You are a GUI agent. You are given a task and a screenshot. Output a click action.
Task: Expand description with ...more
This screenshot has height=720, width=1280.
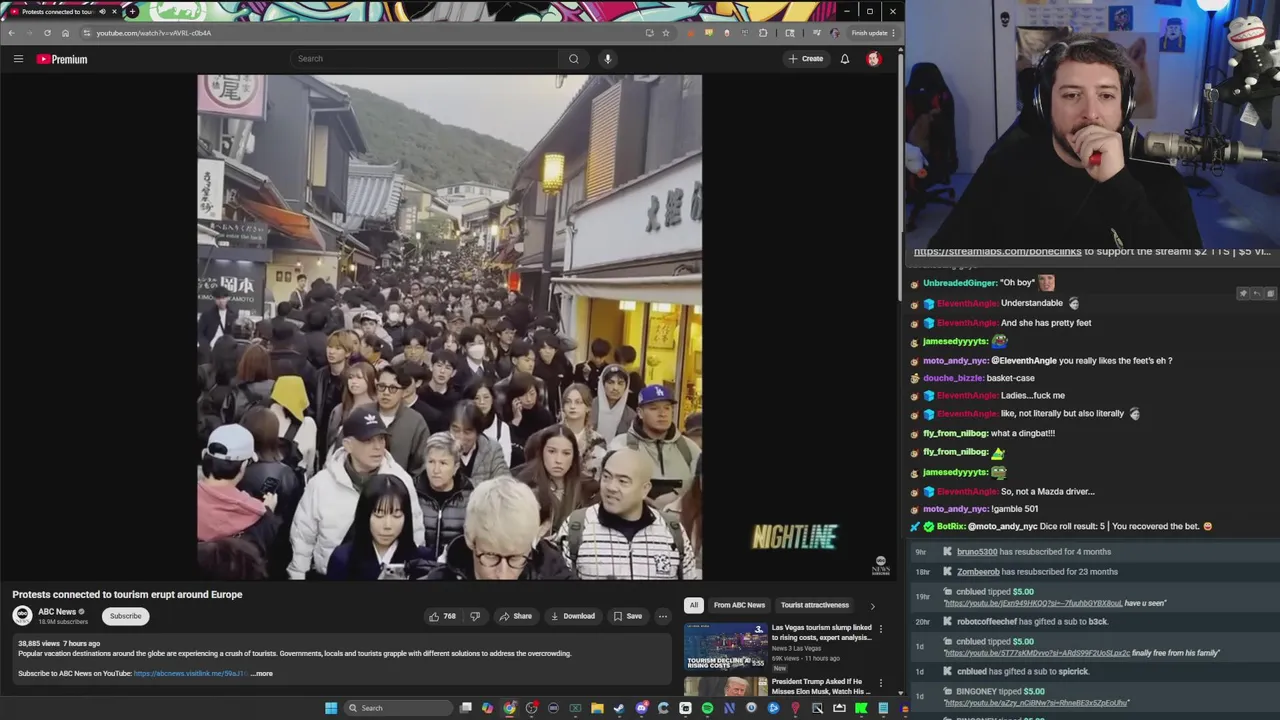click(x=262, y=674)
